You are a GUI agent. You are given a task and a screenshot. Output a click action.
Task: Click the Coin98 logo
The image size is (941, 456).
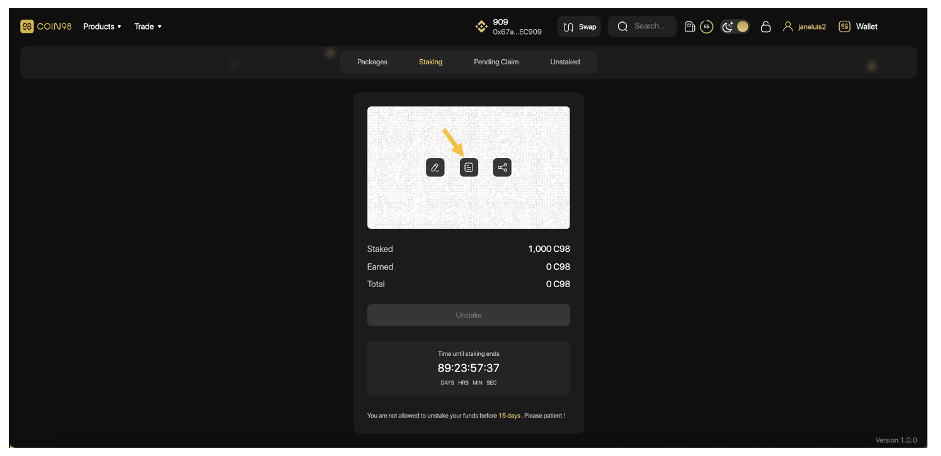(46, 26)
